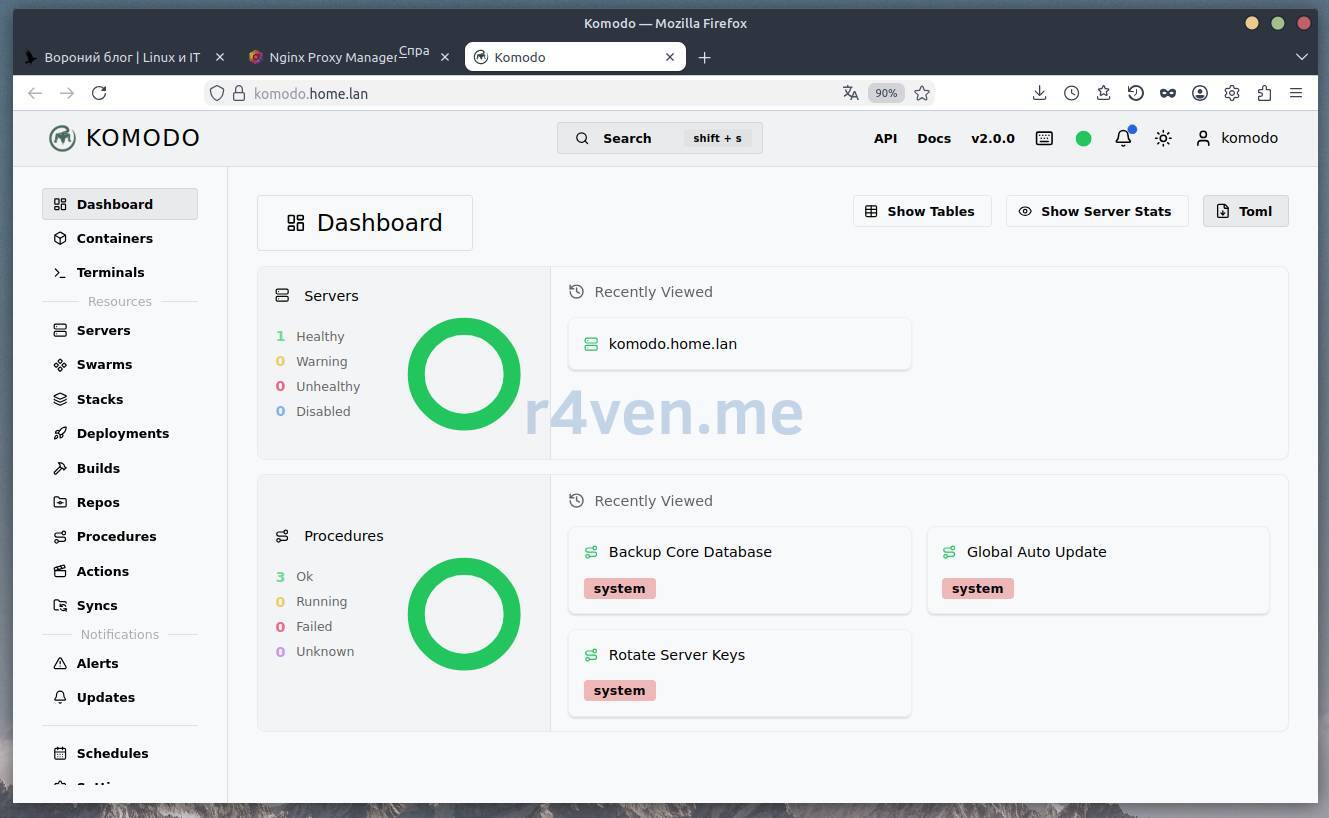Viewport: 1329px width, 818px height.
Task: Expand the Firefox list all tabs chevron
Action: click(x=1301, y=57)
